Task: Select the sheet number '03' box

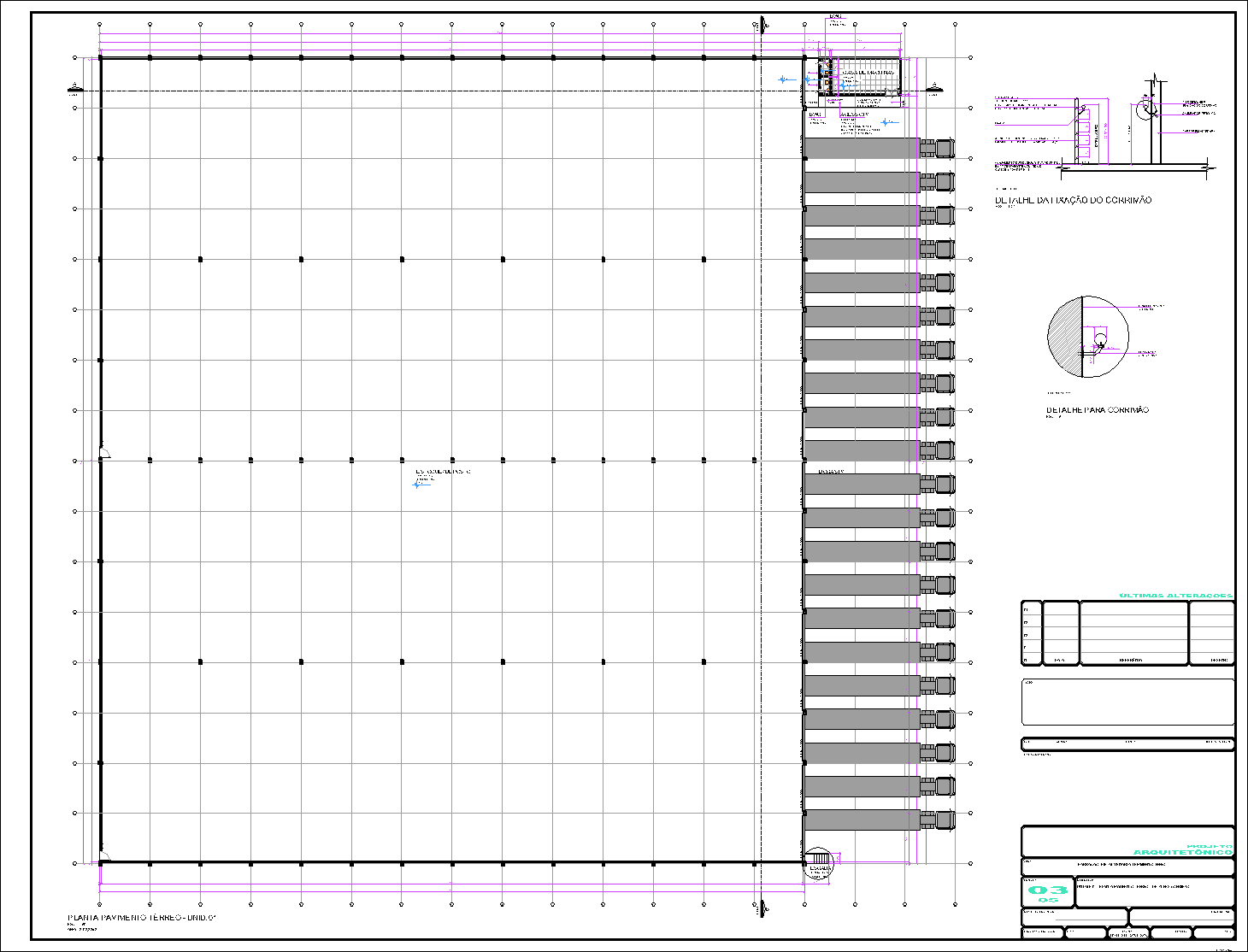Action: (1047, 891)
